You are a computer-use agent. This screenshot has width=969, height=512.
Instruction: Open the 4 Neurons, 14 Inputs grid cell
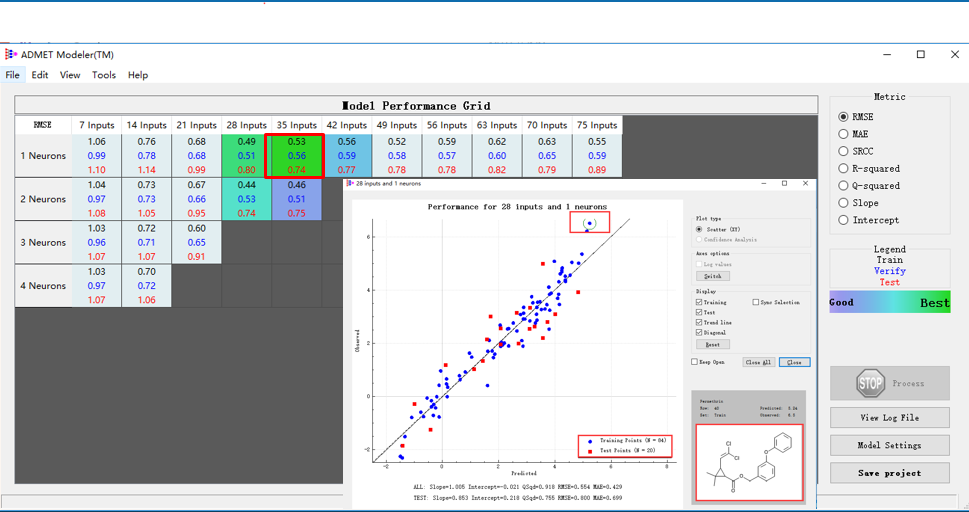(x=146, y=286)
